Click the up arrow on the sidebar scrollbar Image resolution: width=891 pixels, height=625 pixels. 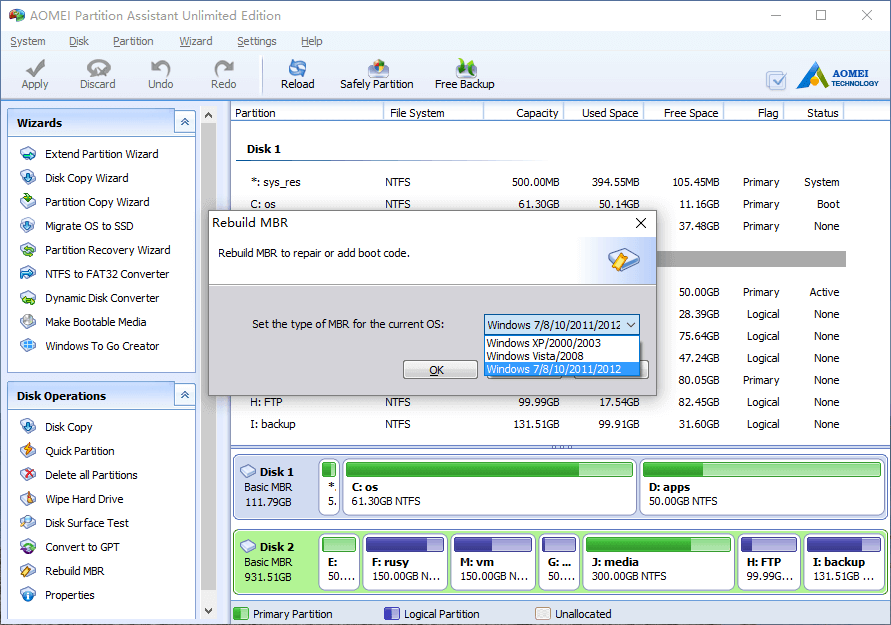209,116
